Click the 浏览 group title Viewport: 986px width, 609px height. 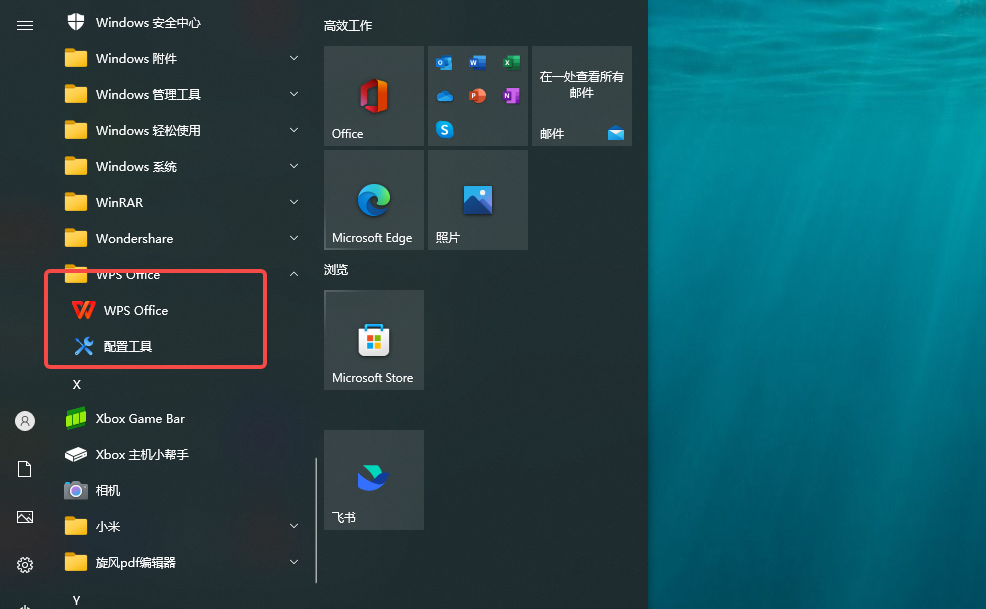(x=336, y=270)
